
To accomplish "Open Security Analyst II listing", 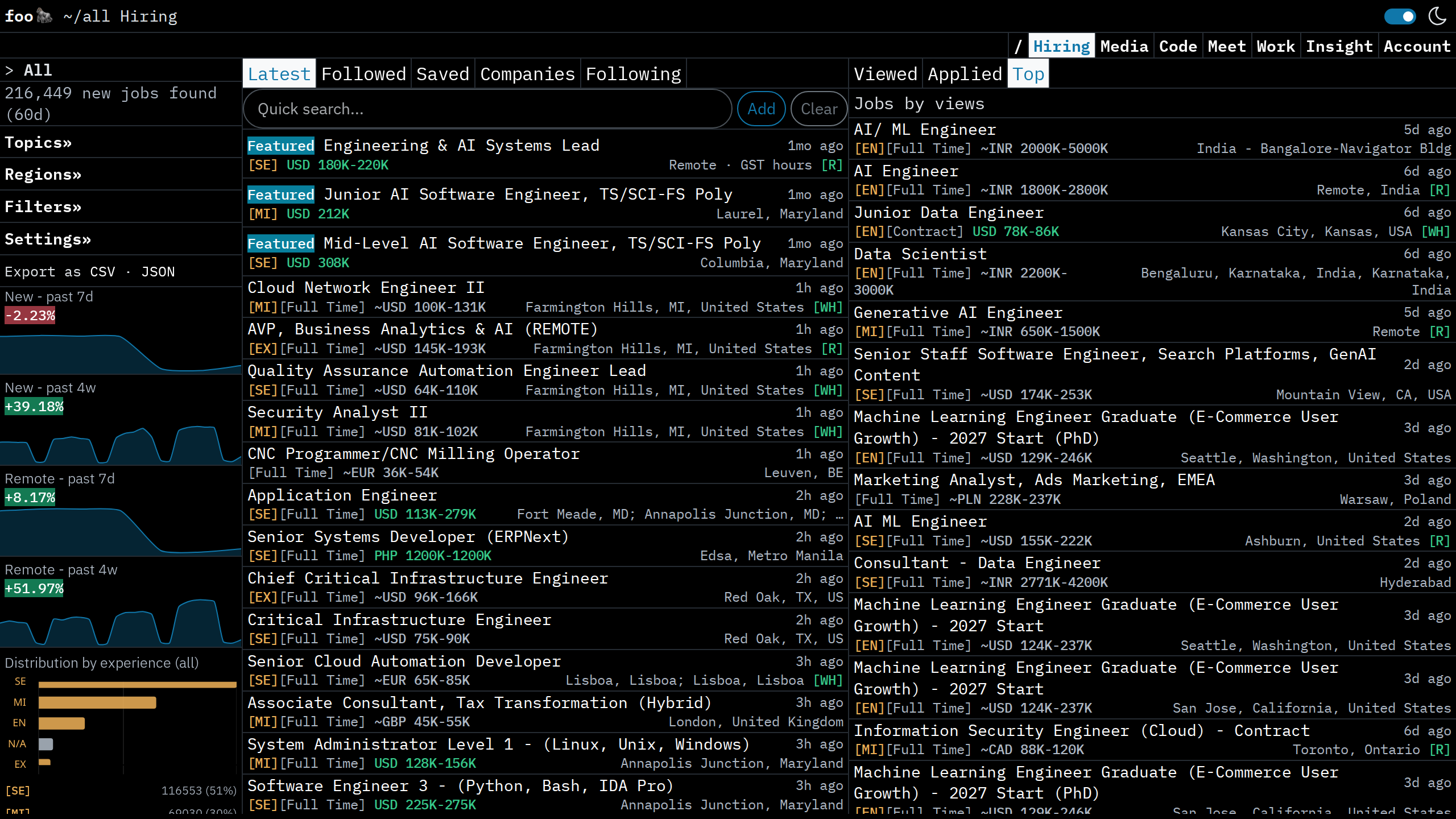I will tap(545, 421).
